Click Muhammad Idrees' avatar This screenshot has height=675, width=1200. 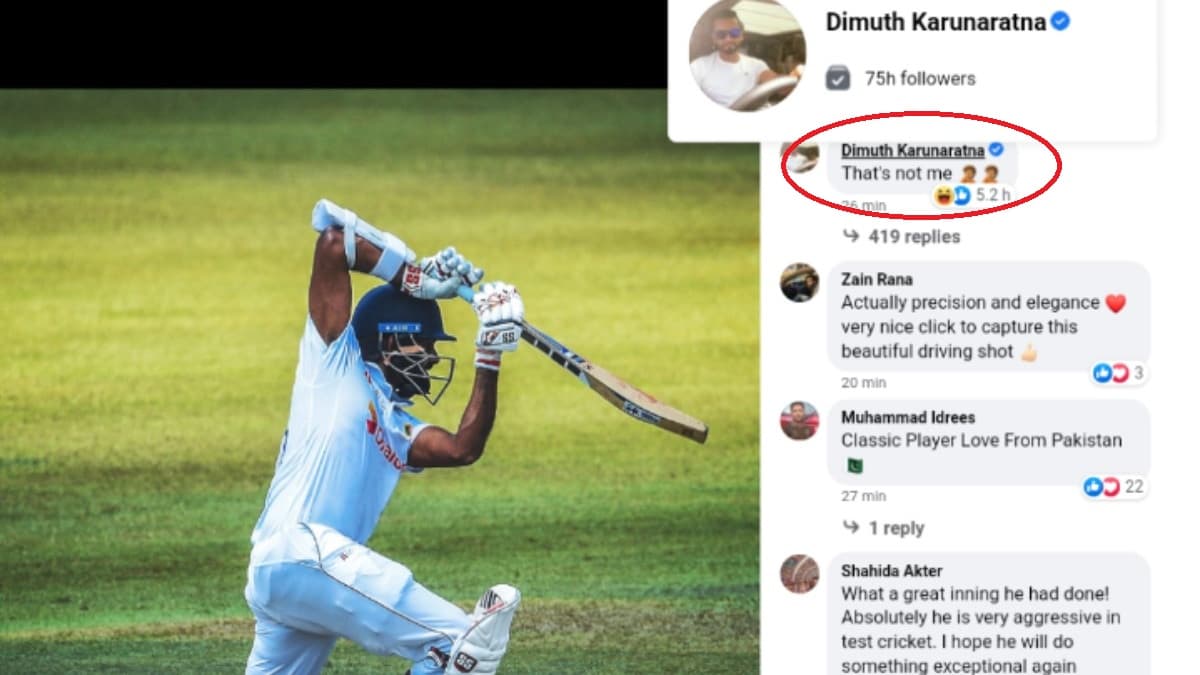tap(800, 420)
